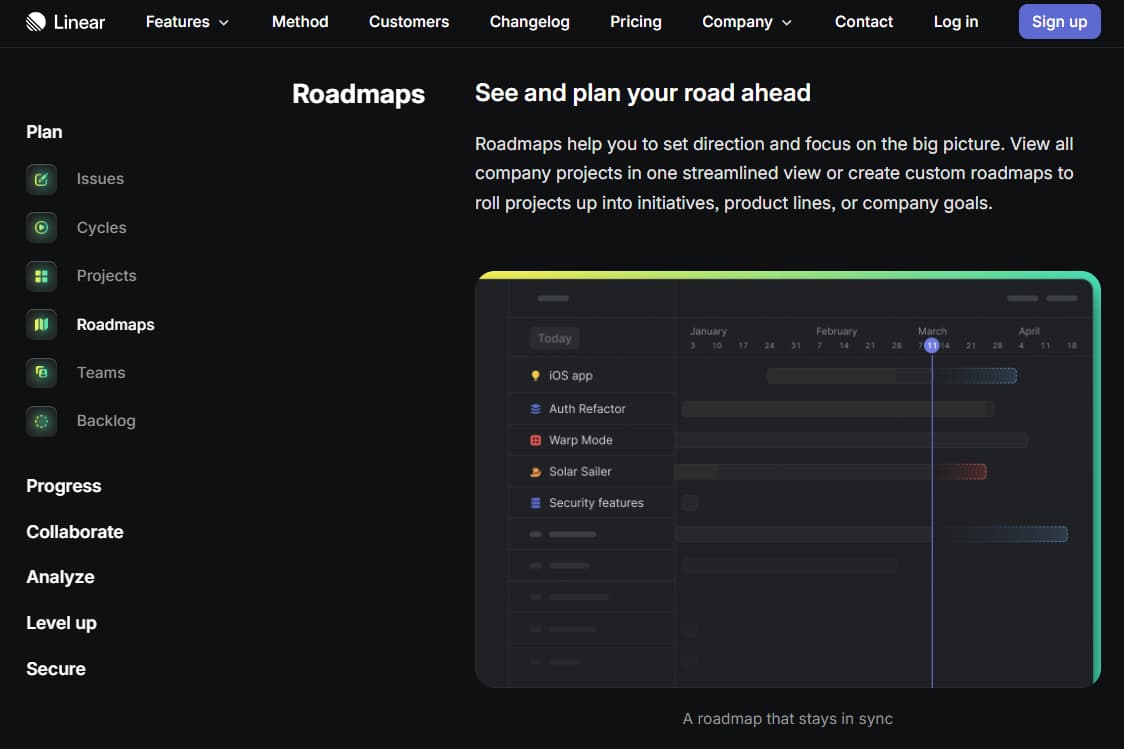Click the April month label
Image resolution: width=1124 pixels, height=749 pixels.
[x=1029, y=331]
